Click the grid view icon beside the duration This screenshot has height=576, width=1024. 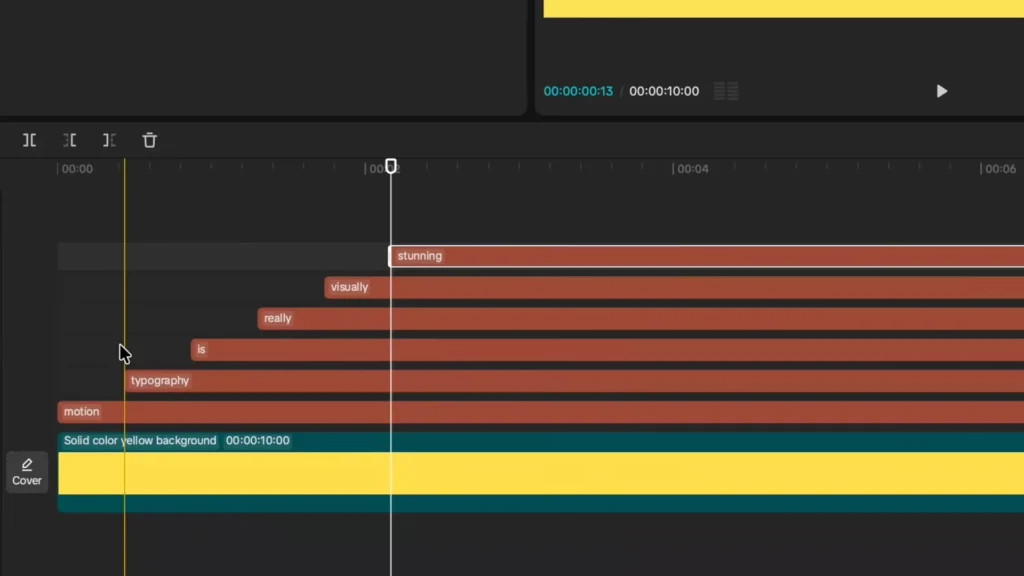tap(726, 91)
